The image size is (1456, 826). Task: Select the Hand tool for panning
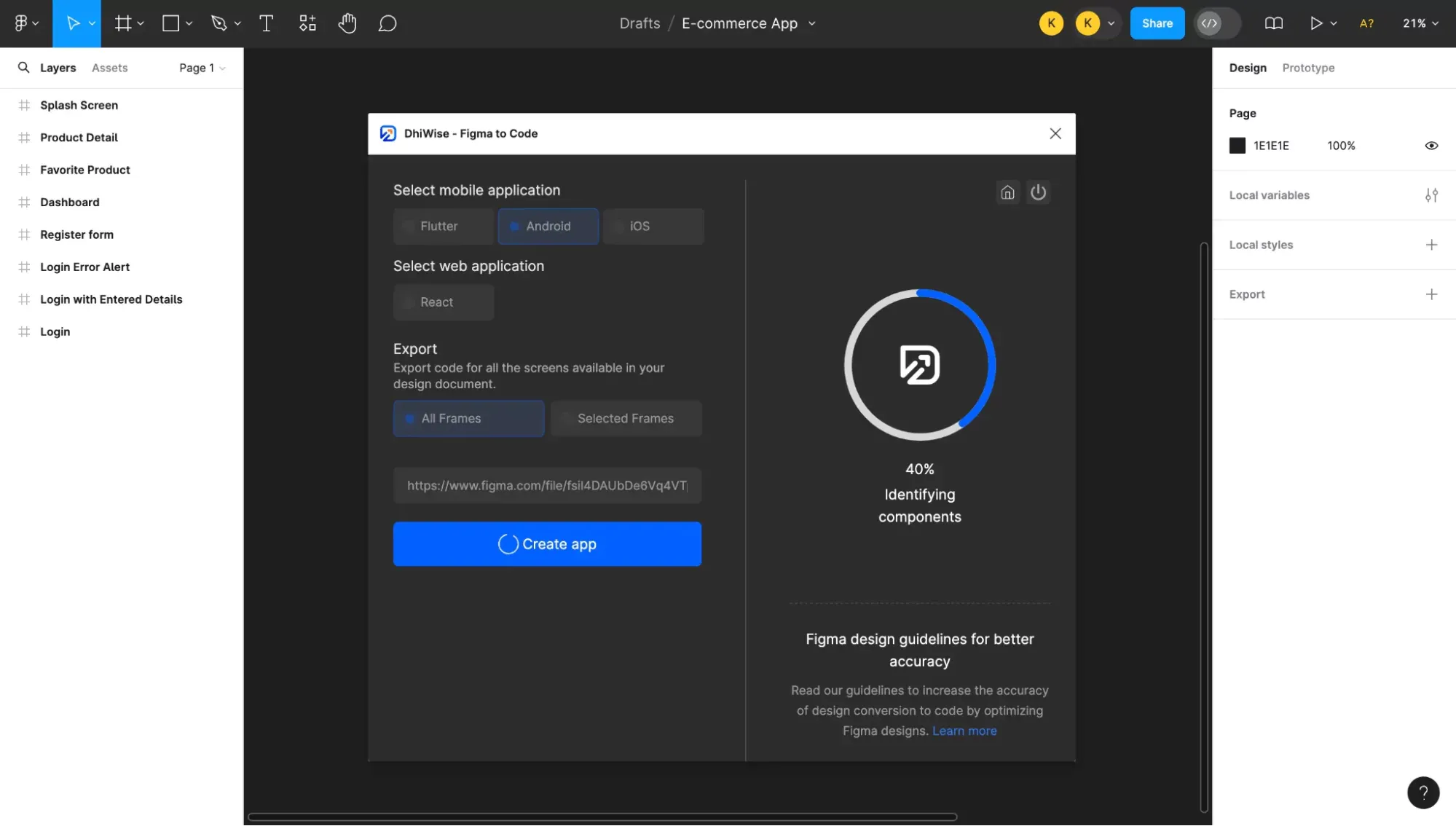[347, 23]
